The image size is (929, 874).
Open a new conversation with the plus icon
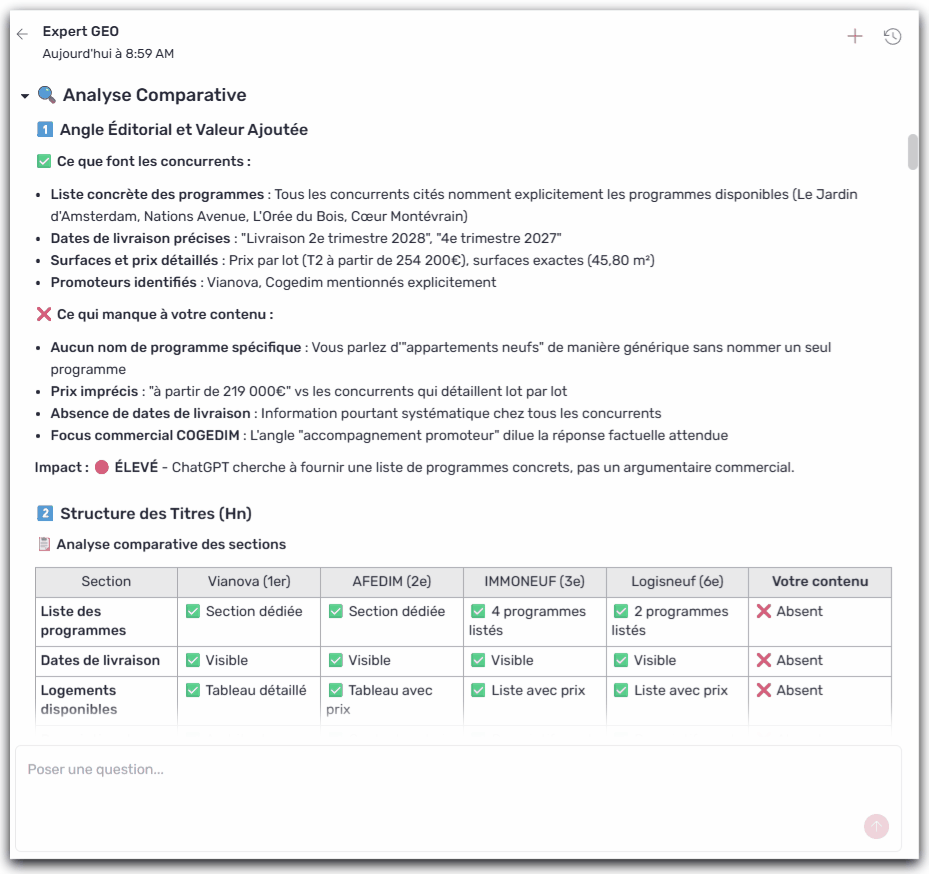(856, 34)
